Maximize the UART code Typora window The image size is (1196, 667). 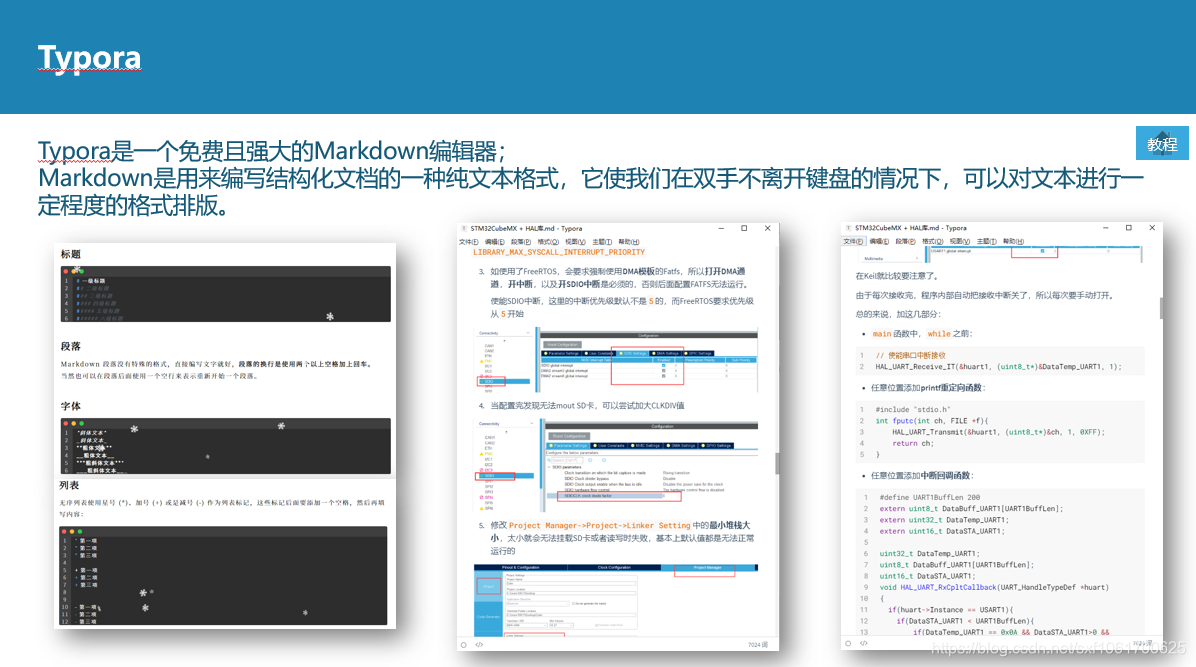pyautogui.click(x=1129, y=227)
